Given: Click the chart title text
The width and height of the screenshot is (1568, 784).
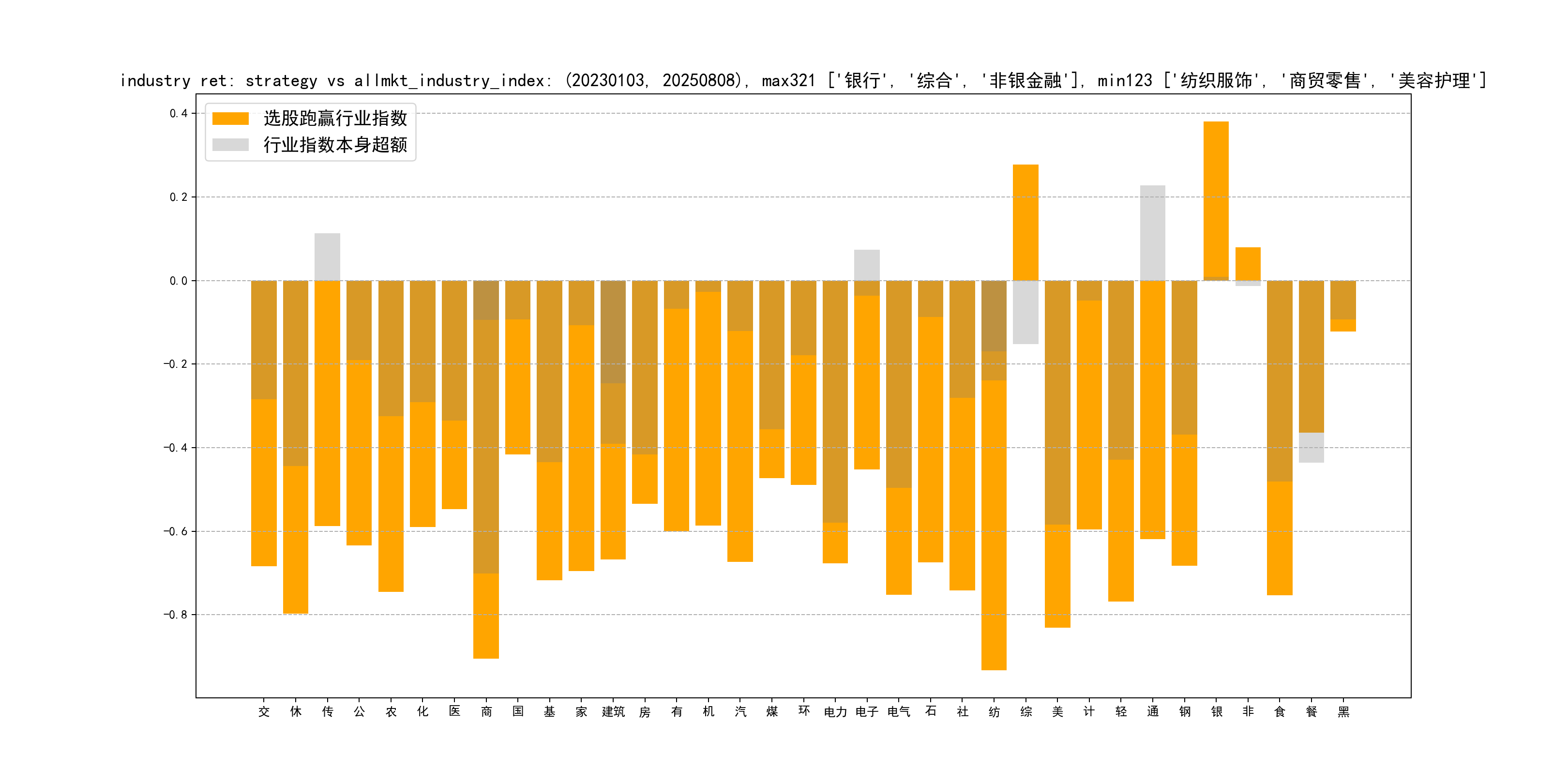Looking at the screenshot, I should click(802, 80).
